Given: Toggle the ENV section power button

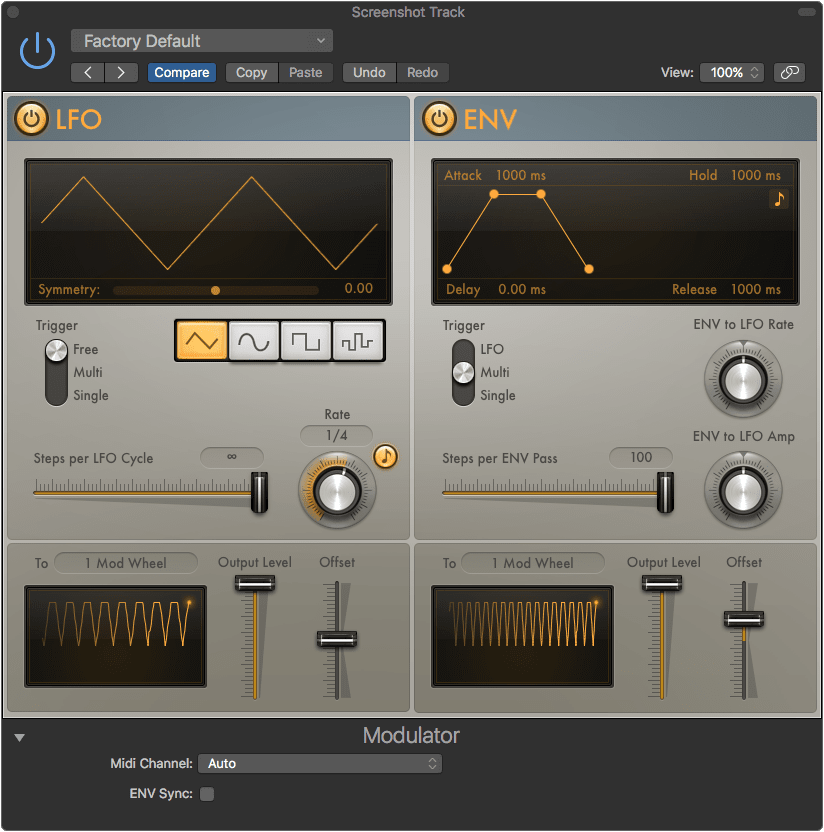Looking at the screenshot, I should 438,118.
